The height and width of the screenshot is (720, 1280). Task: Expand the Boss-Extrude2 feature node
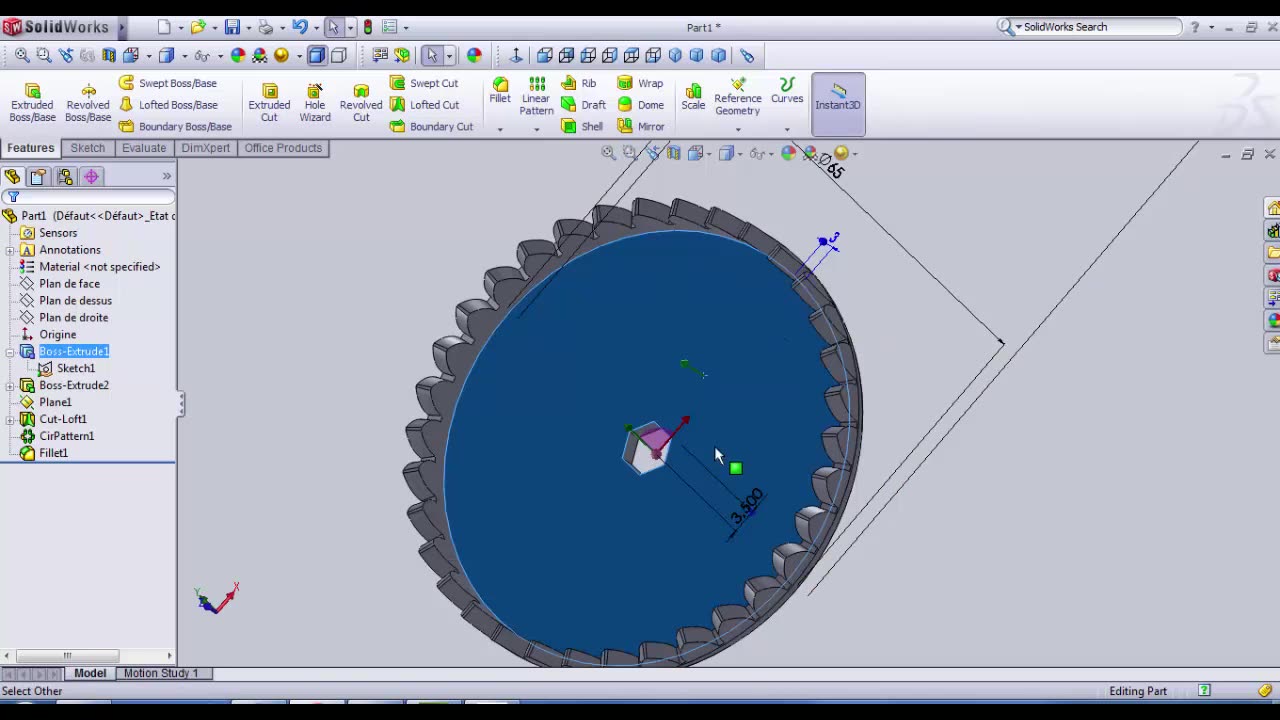(x=10, y=385)
